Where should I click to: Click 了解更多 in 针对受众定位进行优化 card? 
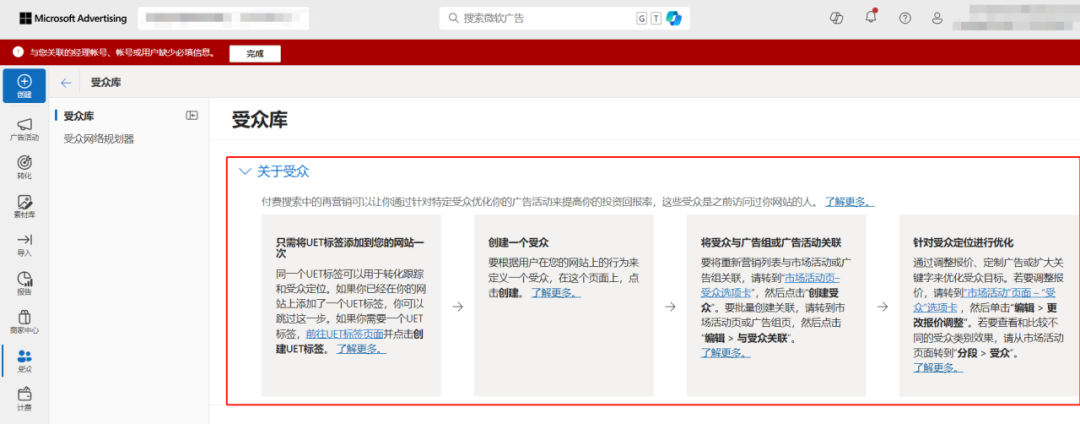(938, 368)
